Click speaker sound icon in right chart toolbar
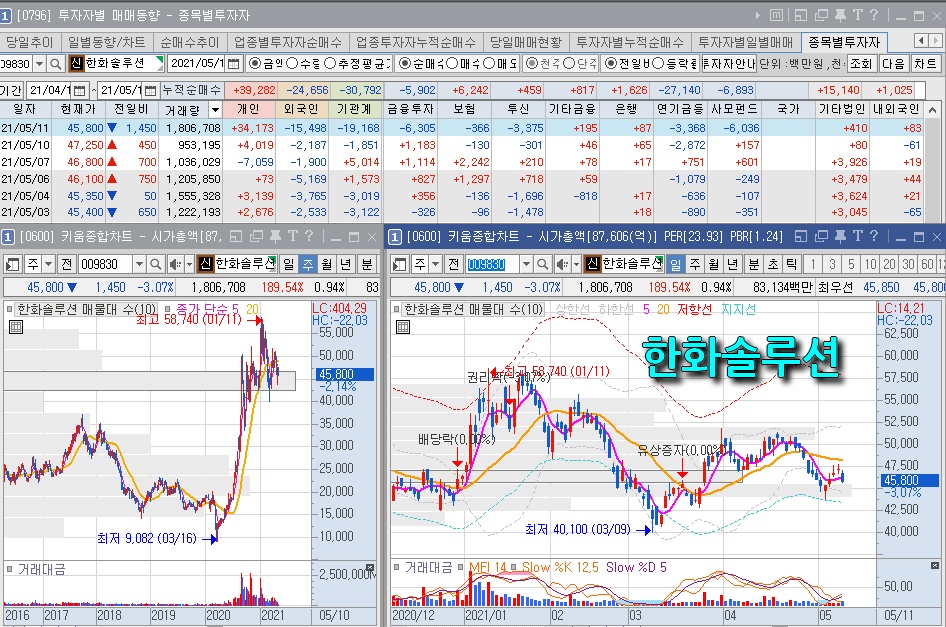 pyautogui.click(x=562, y=264)
